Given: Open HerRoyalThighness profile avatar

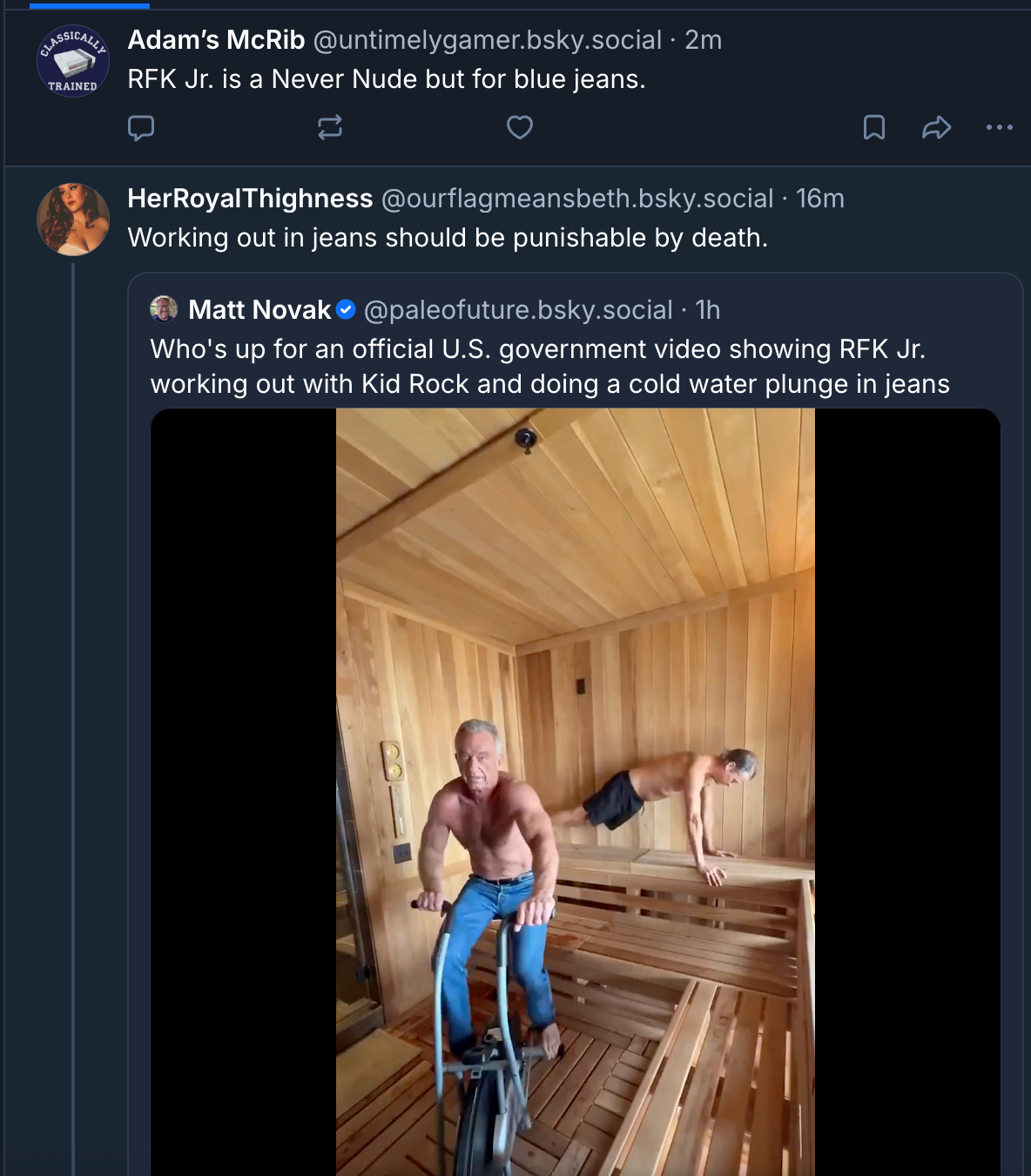Looking at the screenshot, I should pyautogui.click(x=73, y=220).
